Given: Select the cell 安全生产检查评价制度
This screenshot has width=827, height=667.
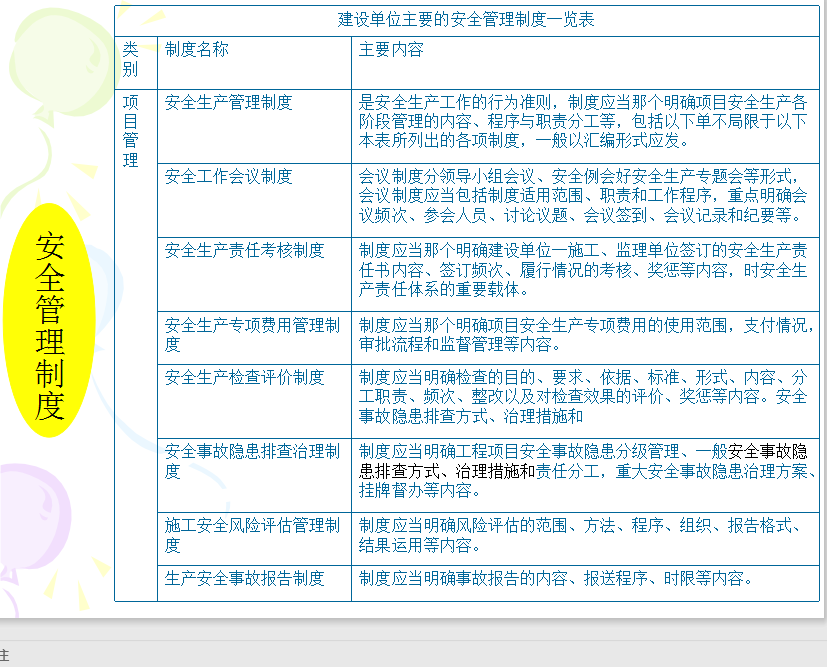Looking at the screenshot, I should (254, 401).
